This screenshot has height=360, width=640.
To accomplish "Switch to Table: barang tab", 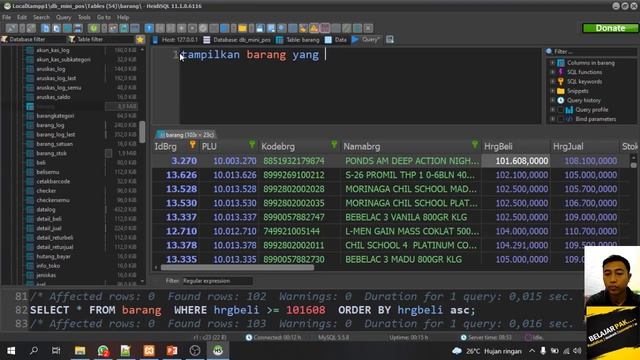I will pos(298,40).
